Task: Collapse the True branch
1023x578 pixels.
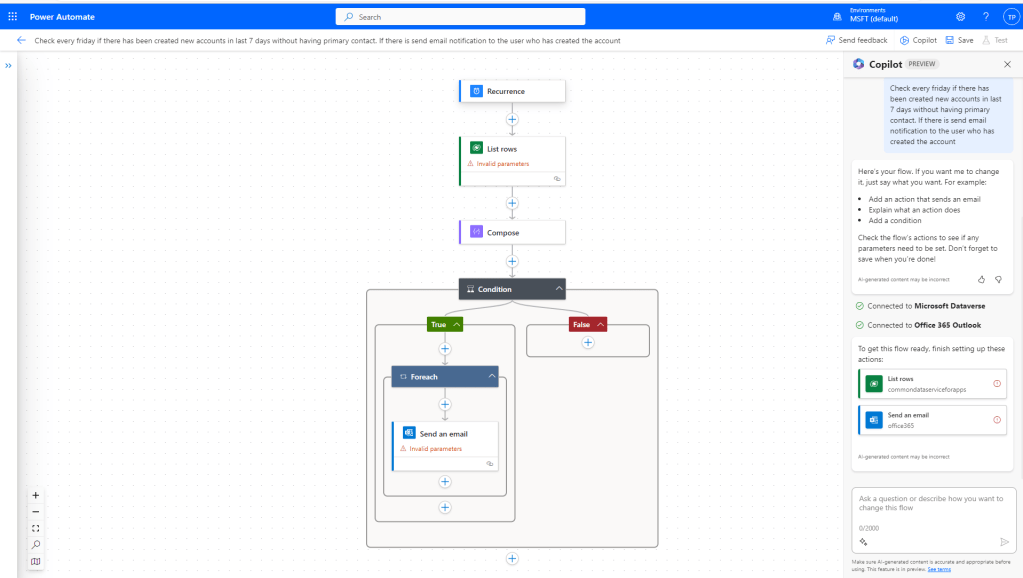Action: [x=457, y=324]
